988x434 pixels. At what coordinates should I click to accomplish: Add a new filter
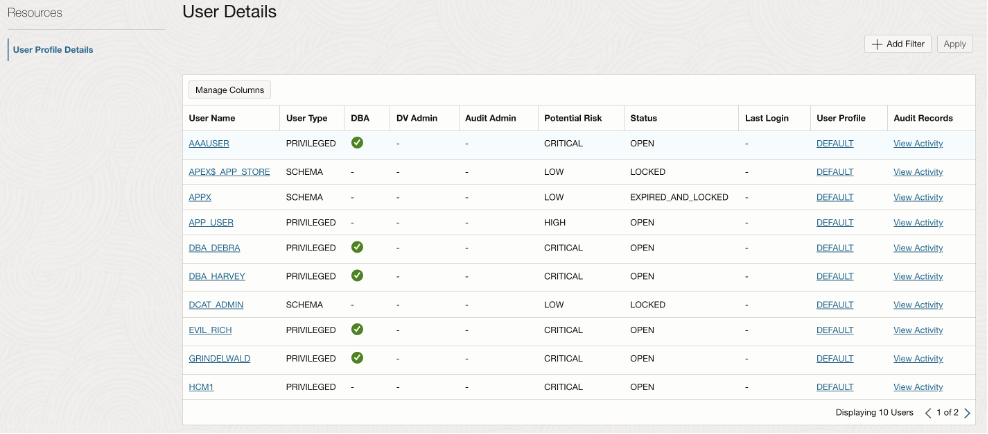(898, 44)
